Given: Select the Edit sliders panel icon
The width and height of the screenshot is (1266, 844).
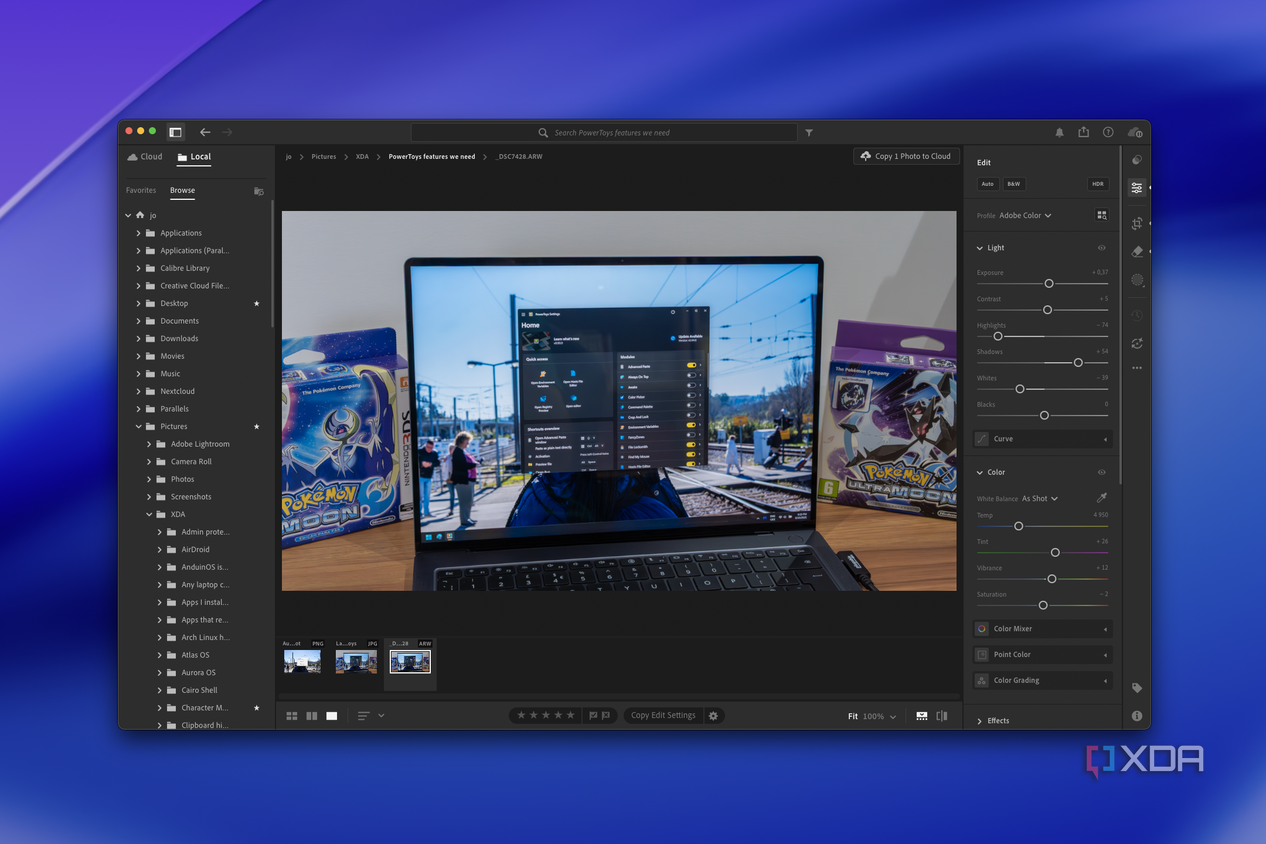Looking at the screenshot, I should [1137, 188].
